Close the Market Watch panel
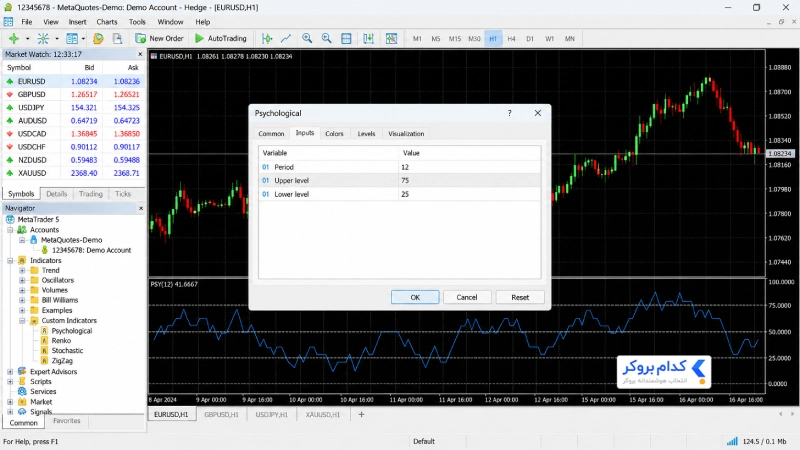 [140, 54]
